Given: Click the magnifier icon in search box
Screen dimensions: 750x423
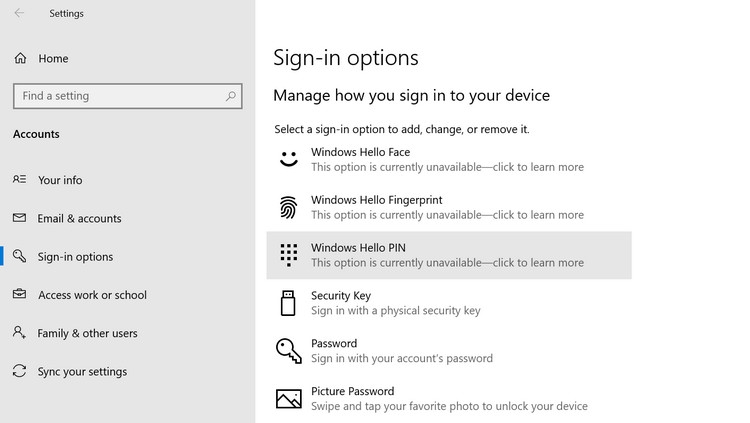Looking at the screenshot, I should coord(231,96).
